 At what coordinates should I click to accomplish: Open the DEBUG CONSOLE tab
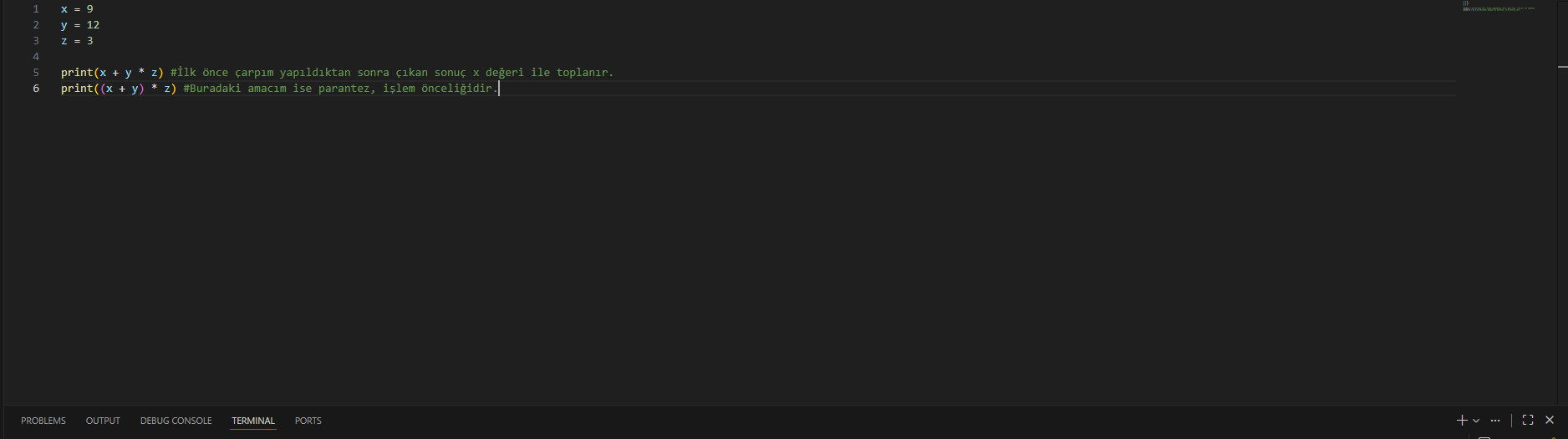point(176,421)
